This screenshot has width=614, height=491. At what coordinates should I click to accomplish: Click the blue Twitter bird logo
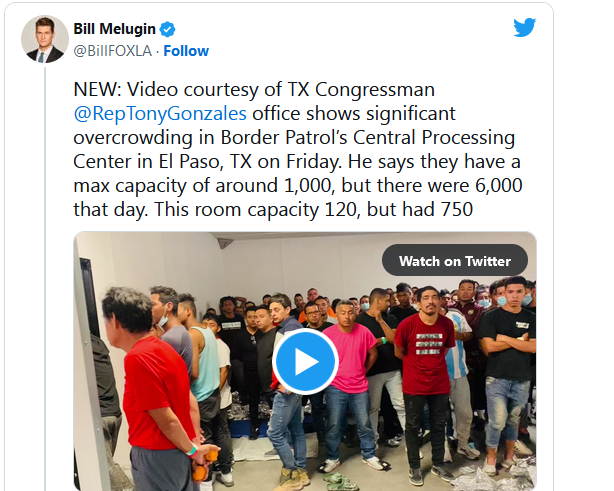(x=524, y=27)
